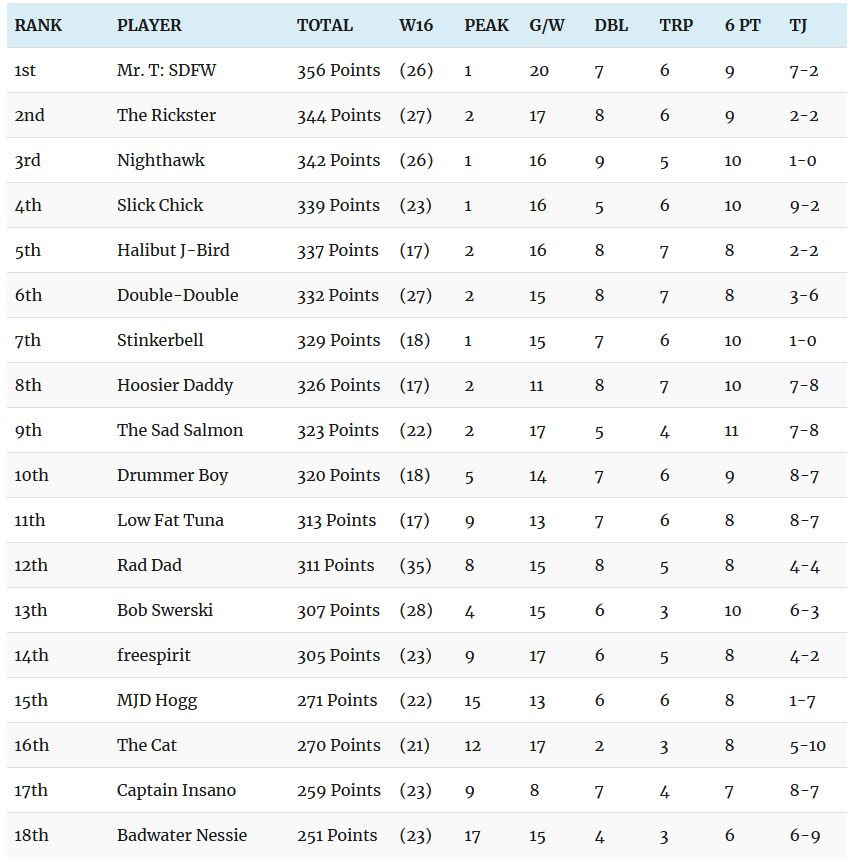This screenshot has height=863, width=852.
Task: Click The Cat's 5-10 TJ record
Action: [x=807, y=745]
